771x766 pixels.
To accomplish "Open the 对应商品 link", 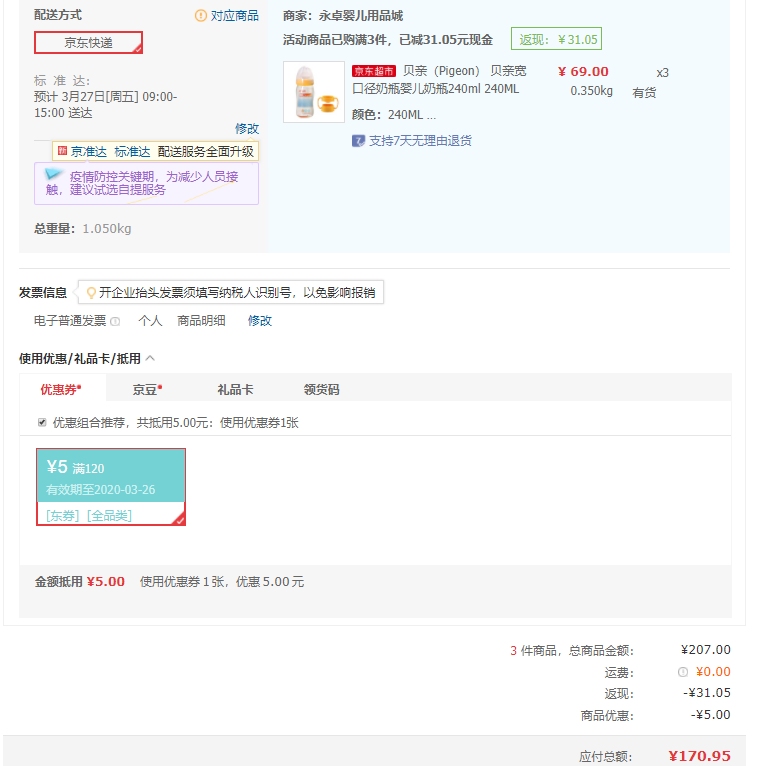I will [235, 16].
